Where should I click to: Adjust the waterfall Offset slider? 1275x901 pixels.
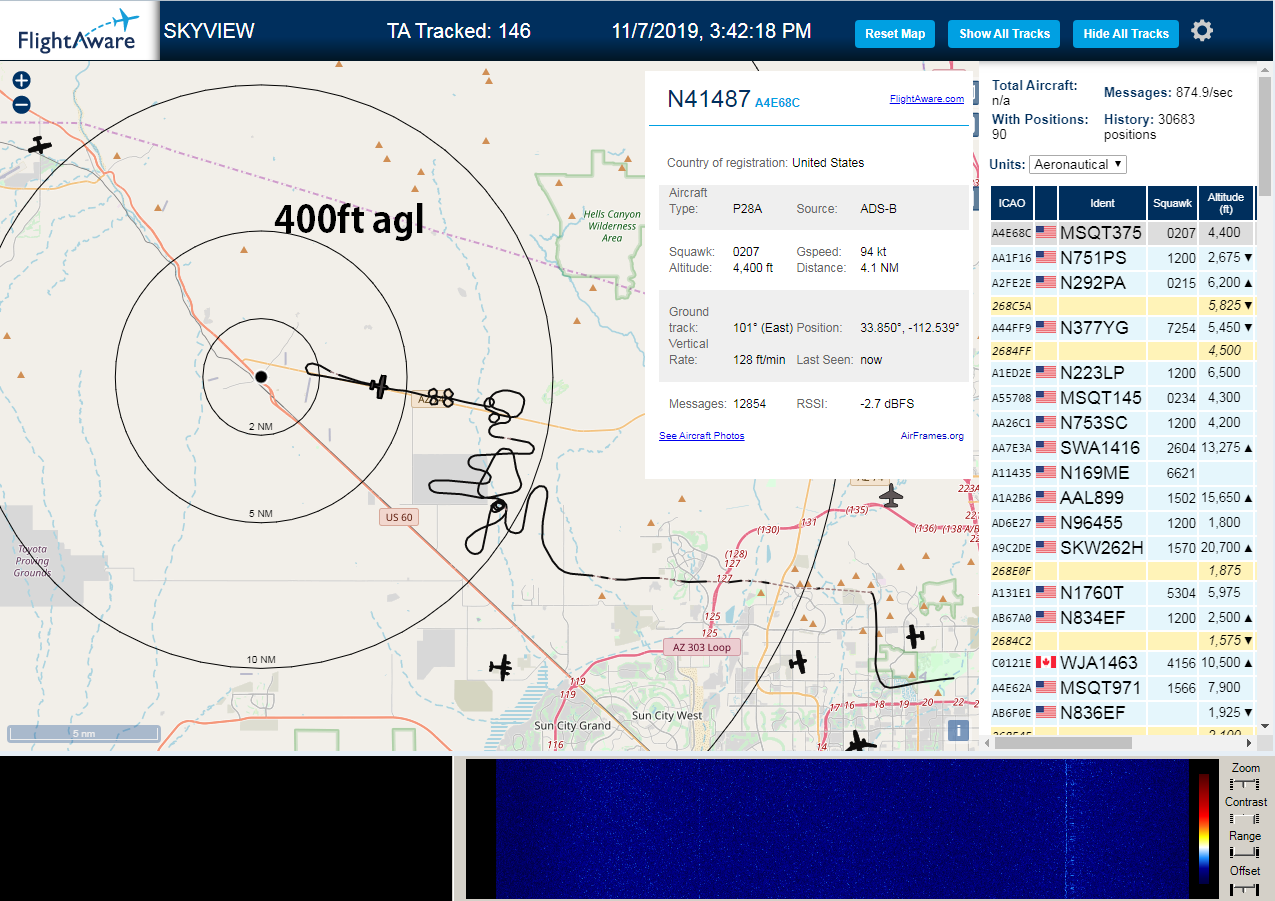1245,887
